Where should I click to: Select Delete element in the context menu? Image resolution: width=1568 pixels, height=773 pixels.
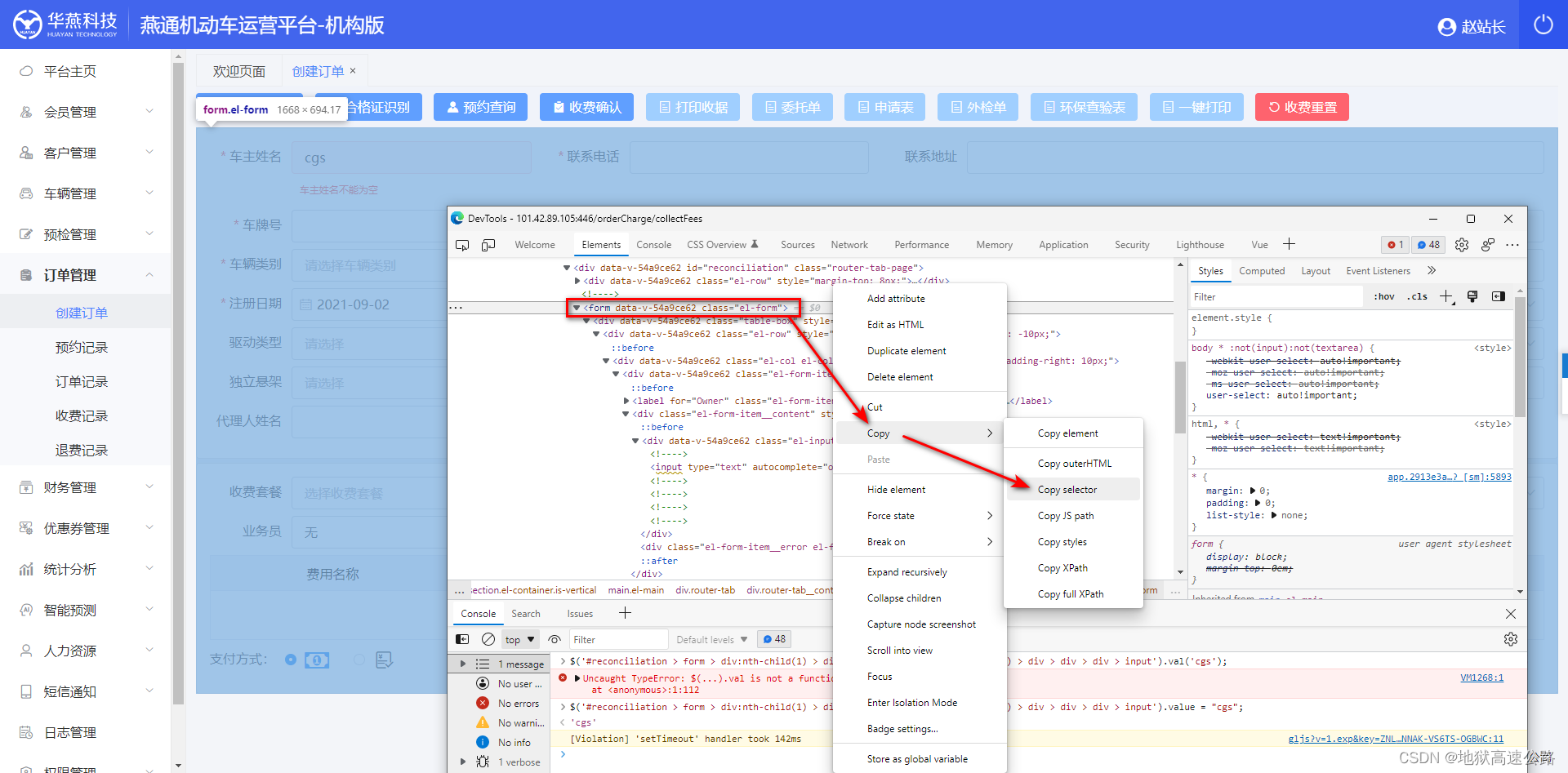pyautogui.click(x=920, y=377)
